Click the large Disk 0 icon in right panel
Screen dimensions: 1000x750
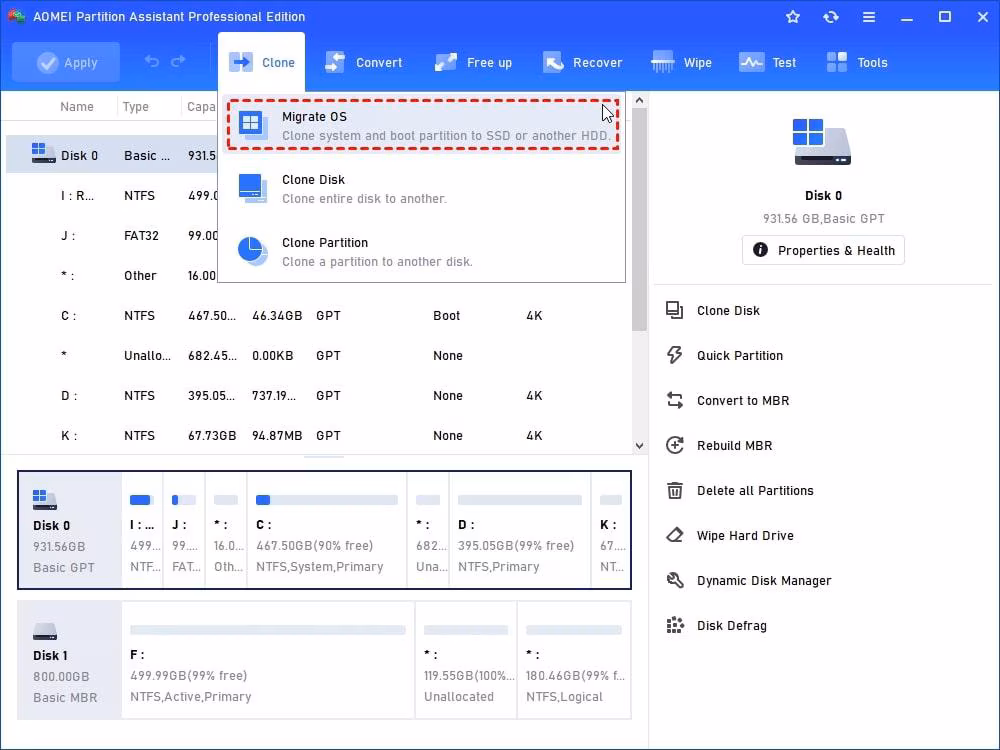822,142
